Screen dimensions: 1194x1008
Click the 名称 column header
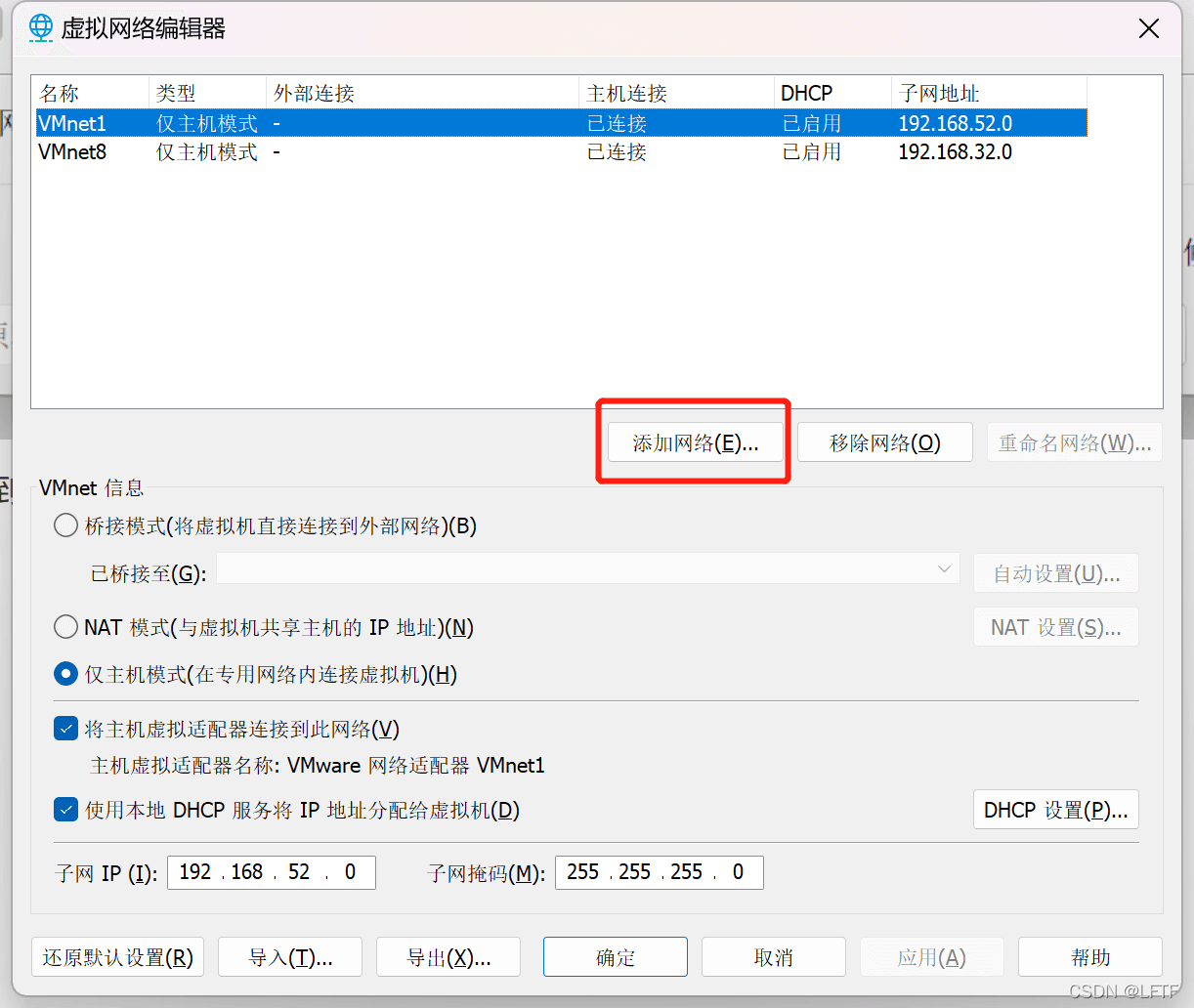point(90,93)
